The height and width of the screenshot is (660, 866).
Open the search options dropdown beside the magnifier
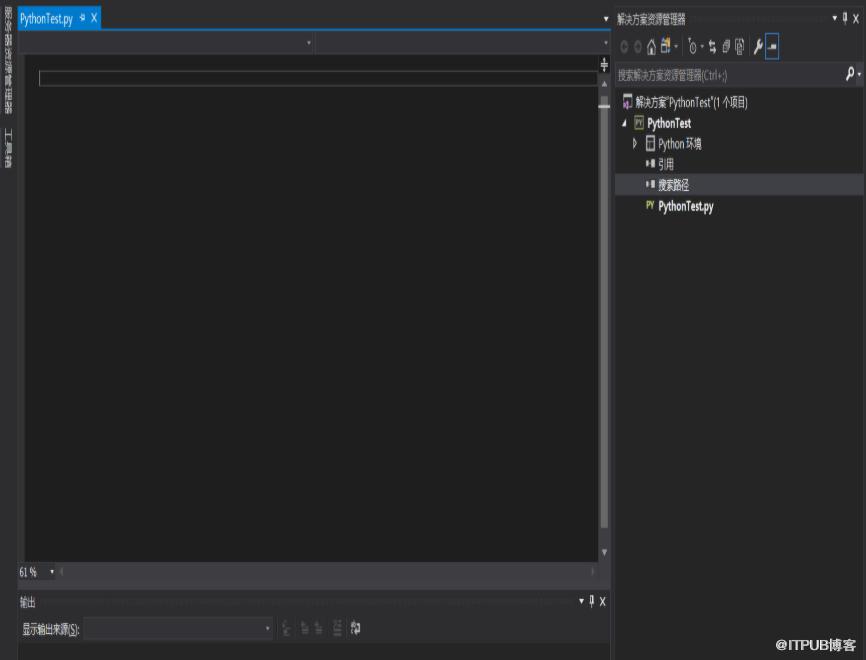[859, 75]
